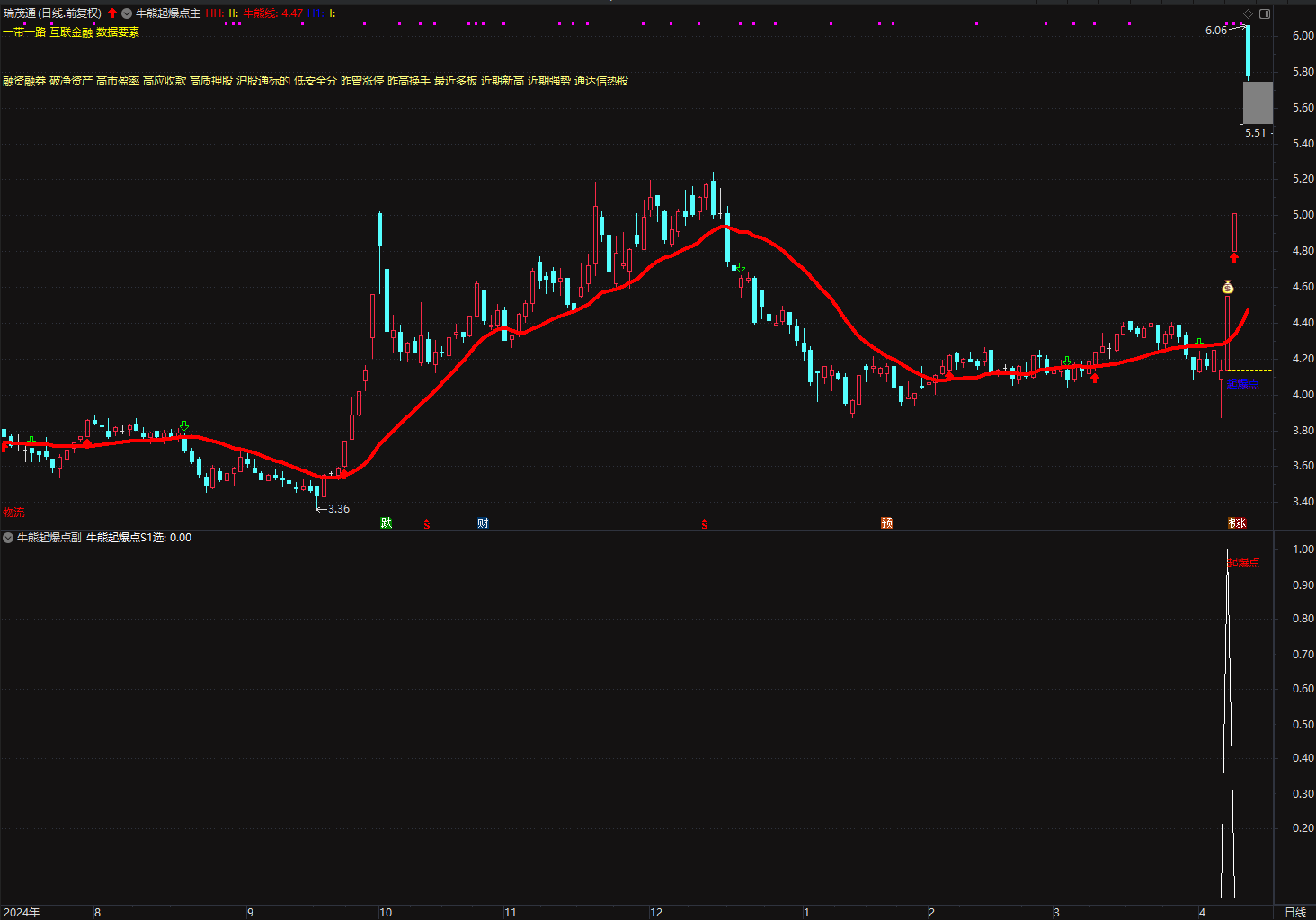Click the diamond icon at chart top-right
Viewport: 1316px width, 920px height.
coord(1248,13)
